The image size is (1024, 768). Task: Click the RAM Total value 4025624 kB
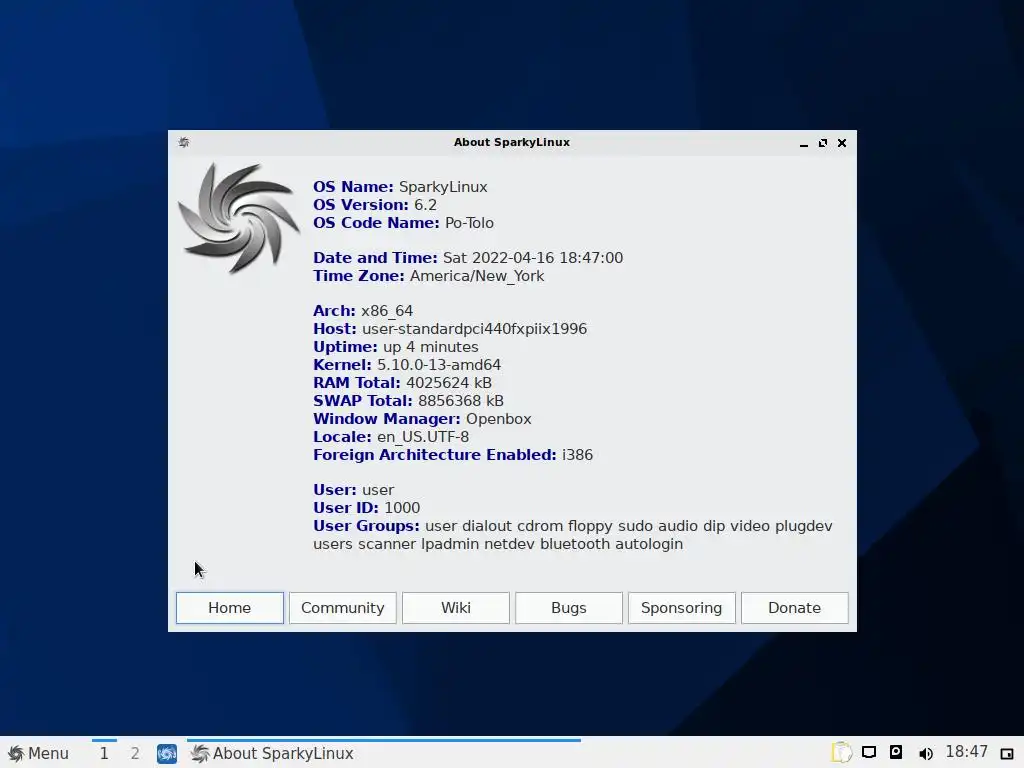click(449, 383)
